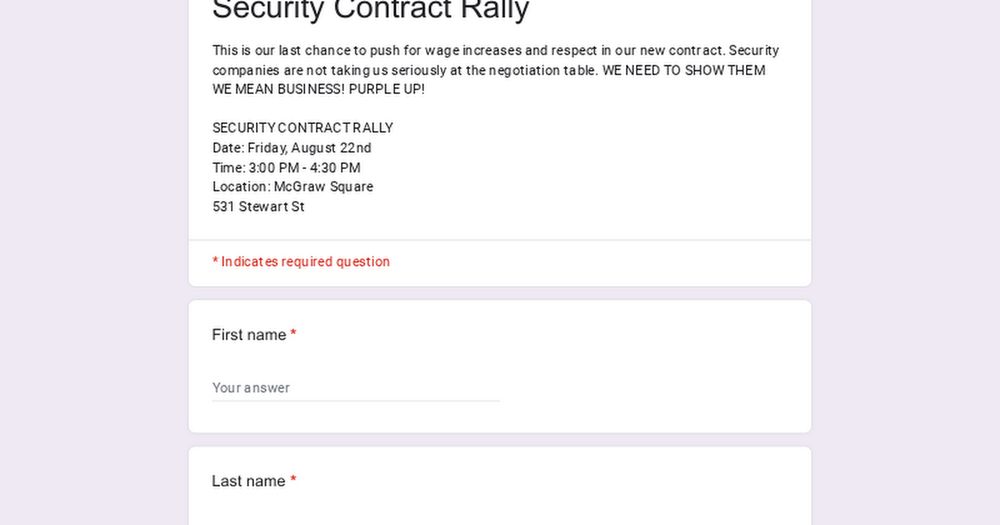This screenshot has height=525, width=1000.
Task: Click the underline of the First name field
Action: tap(356, 401)
